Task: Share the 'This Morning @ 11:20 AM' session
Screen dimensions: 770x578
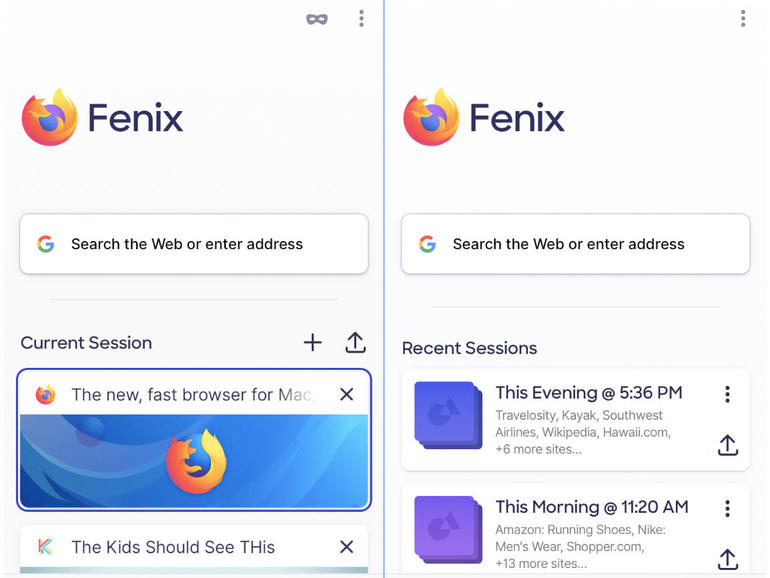Action: click(x=728, y=559)
